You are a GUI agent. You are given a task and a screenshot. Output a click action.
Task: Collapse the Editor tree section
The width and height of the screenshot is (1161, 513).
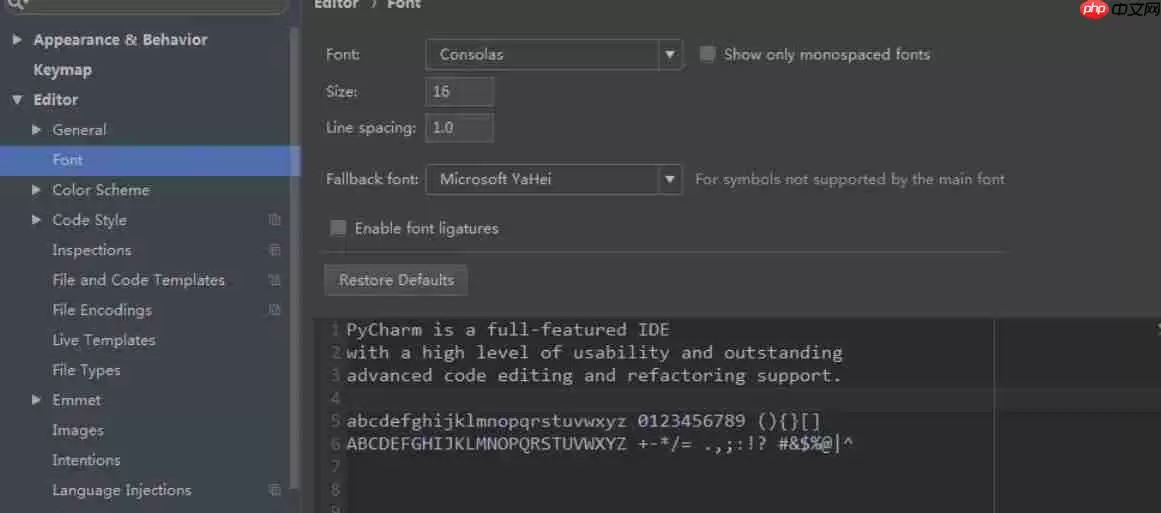point(17,100)
